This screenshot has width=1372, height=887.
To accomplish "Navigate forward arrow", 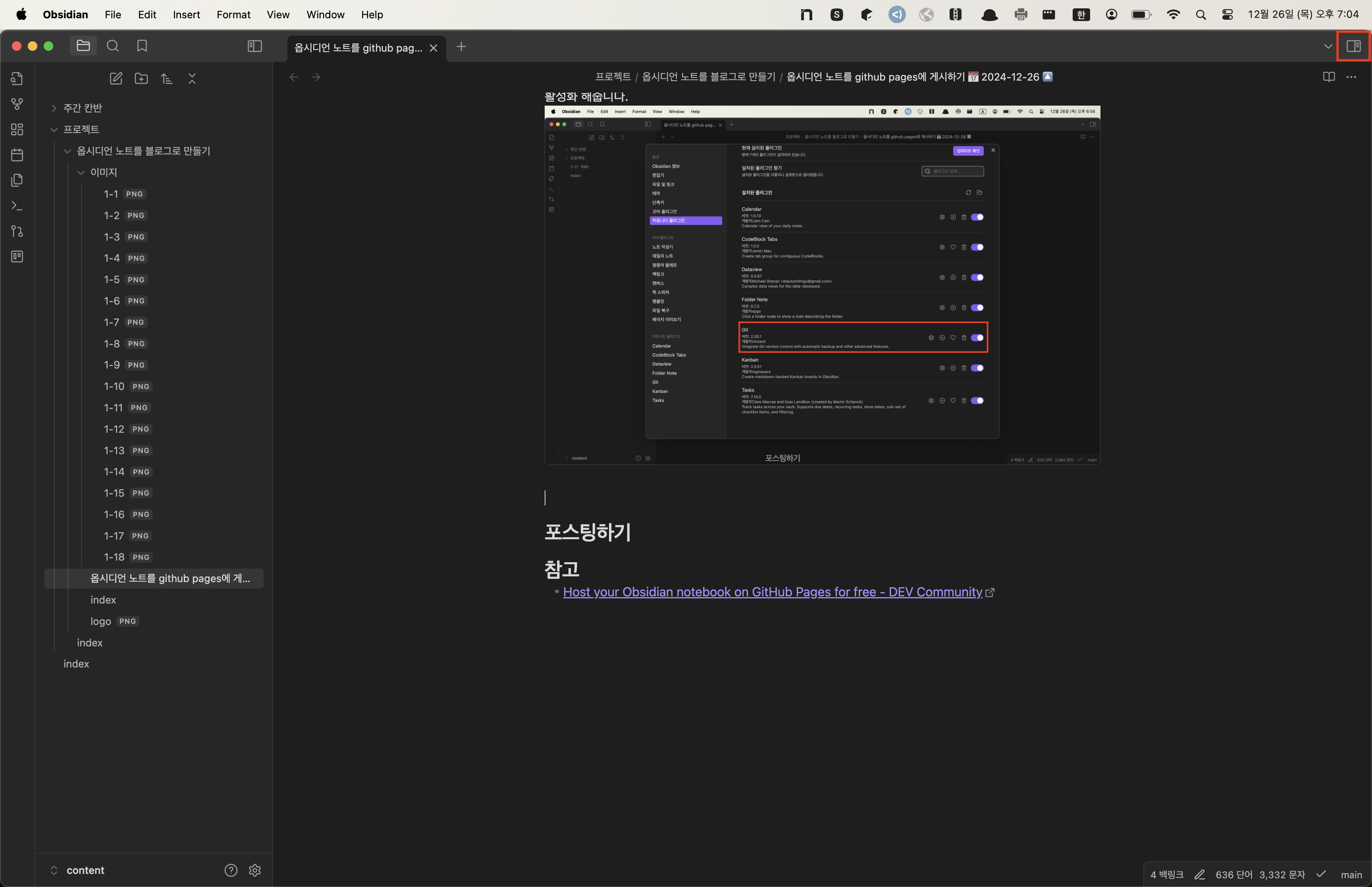I will [316, 77].
